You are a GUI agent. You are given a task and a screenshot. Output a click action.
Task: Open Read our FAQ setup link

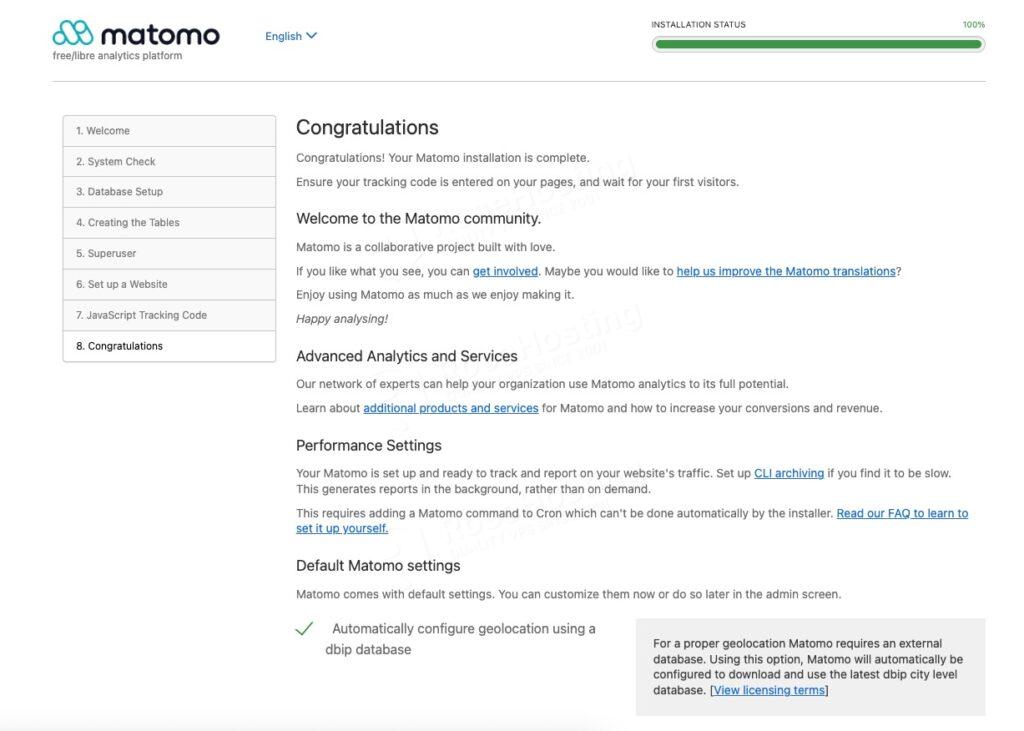902,513
